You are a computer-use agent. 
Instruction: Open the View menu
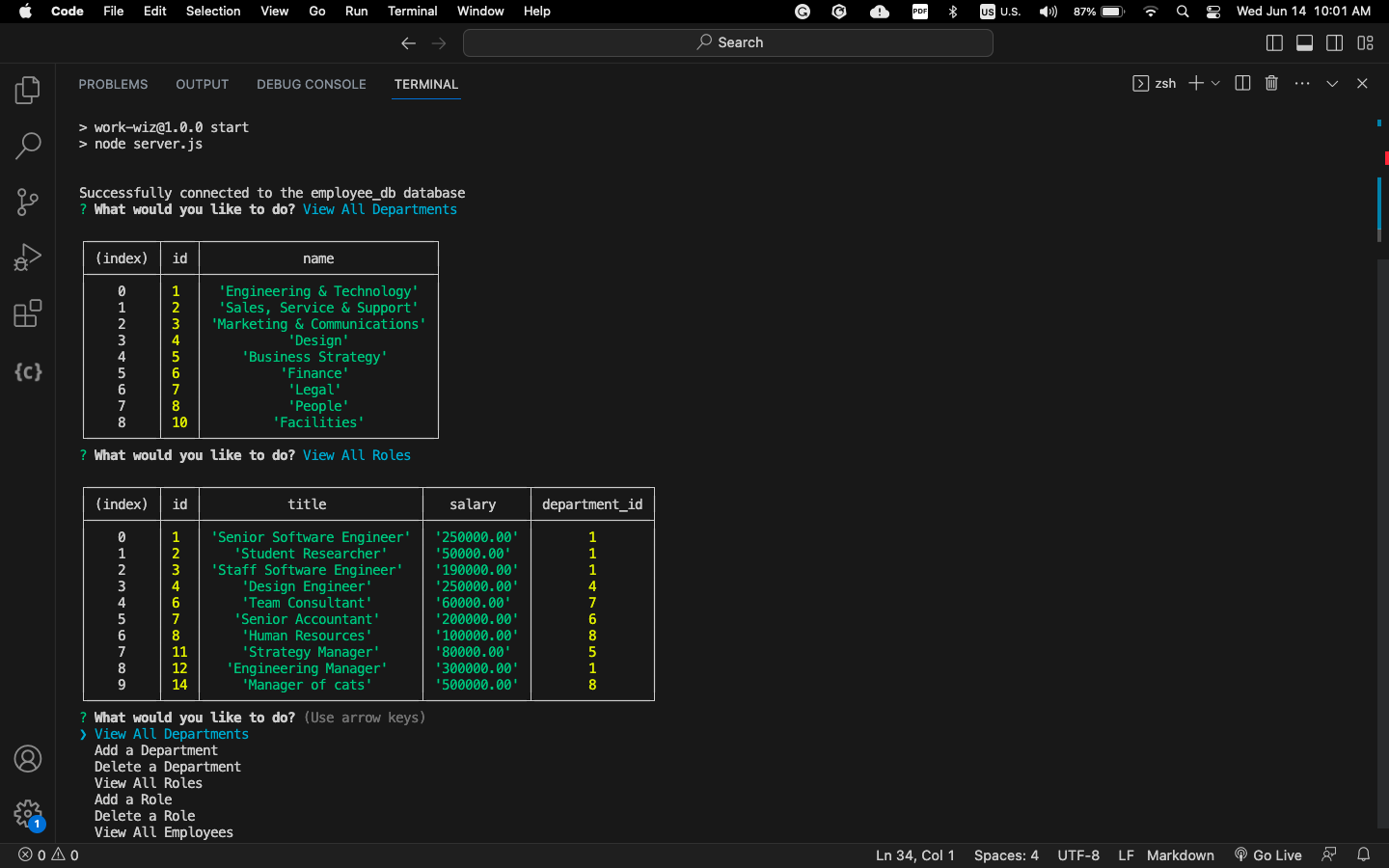(x=275, y=12)
